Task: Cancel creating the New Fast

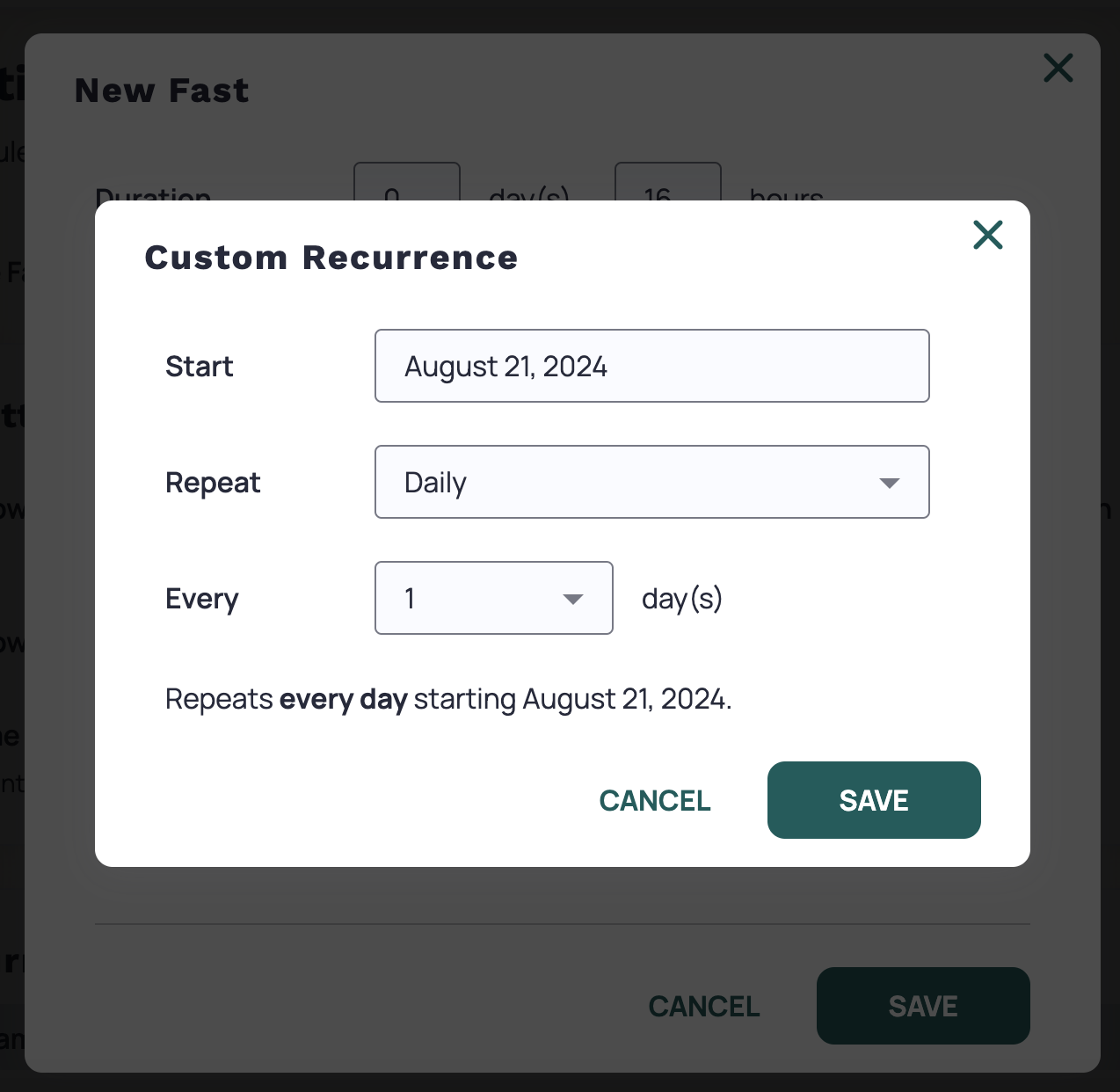Action: (x=703, y=1006)
